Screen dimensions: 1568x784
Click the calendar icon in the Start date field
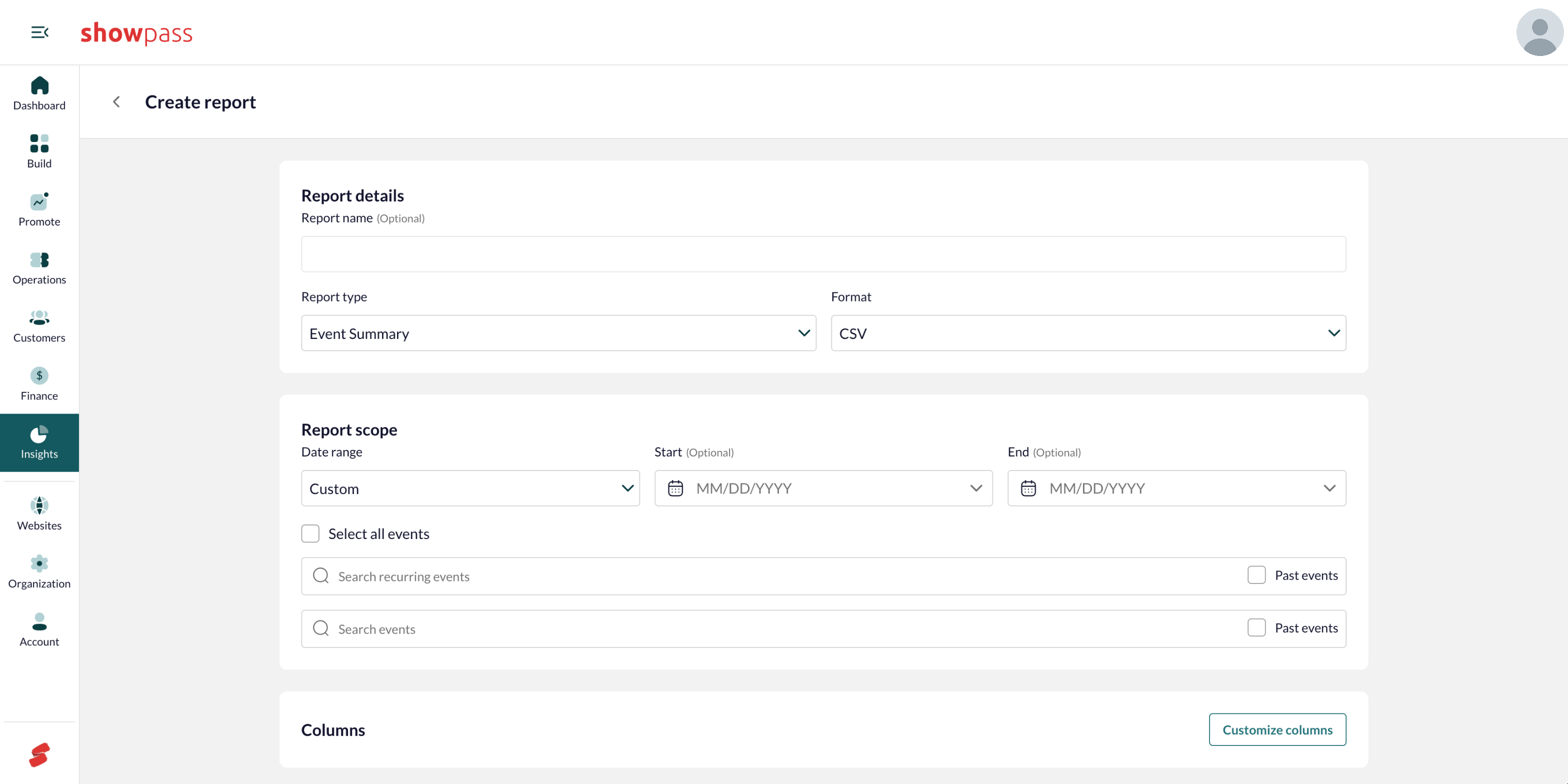coord(675,488)
